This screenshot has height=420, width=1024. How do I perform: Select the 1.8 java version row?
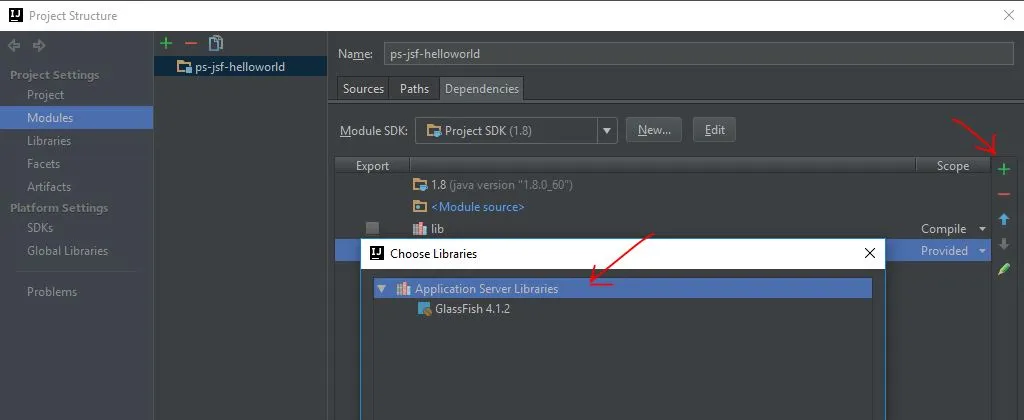663,185
